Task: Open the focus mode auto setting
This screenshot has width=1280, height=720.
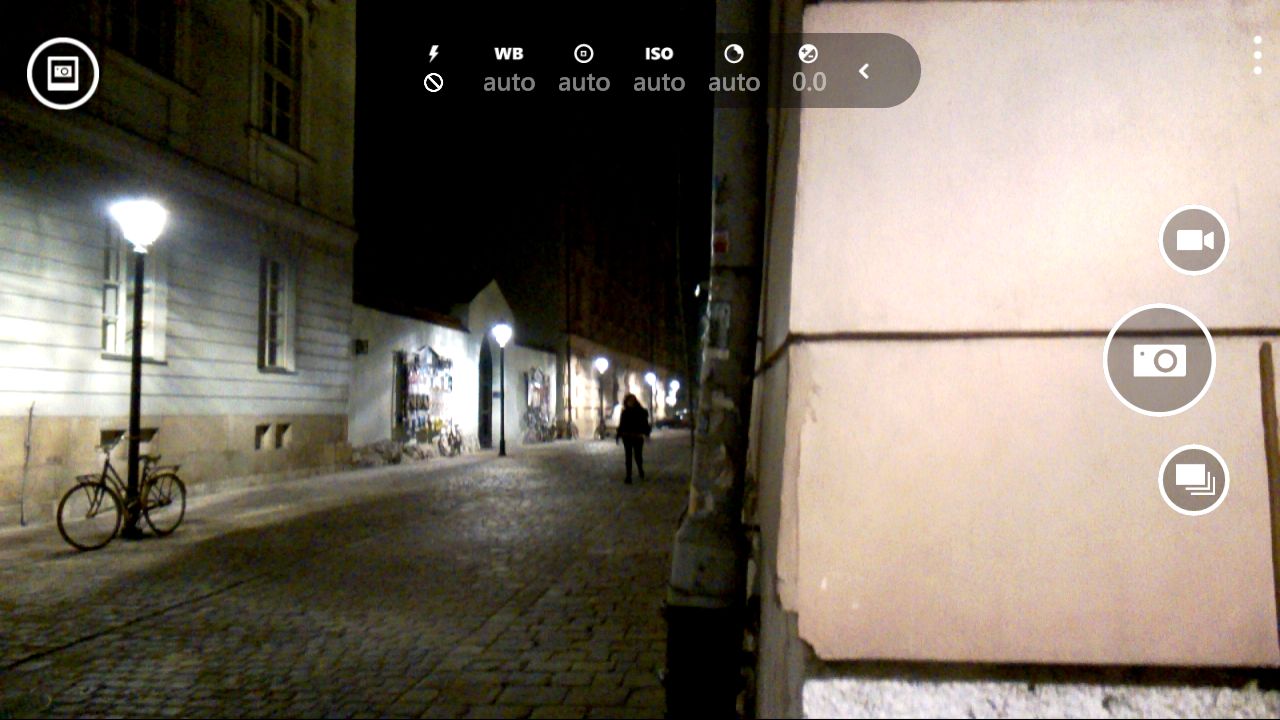Action: [x=584, y=69]
